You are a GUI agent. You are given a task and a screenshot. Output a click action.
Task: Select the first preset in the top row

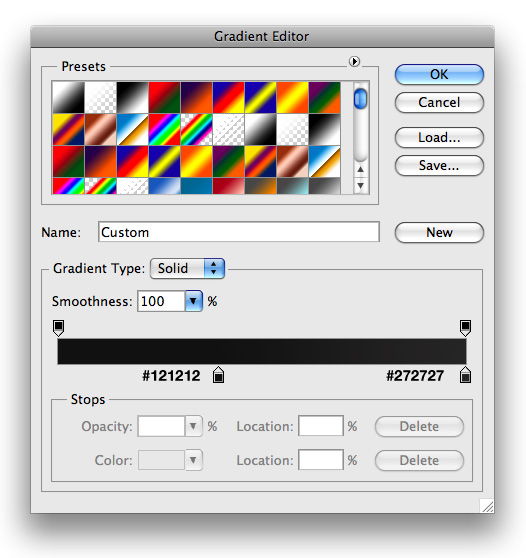[68, 98]
